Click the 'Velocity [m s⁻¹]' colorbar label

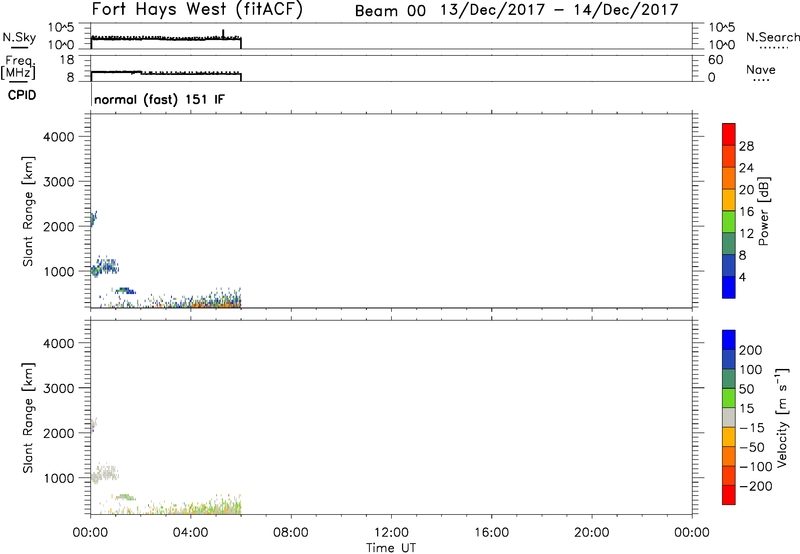point(781,417)
